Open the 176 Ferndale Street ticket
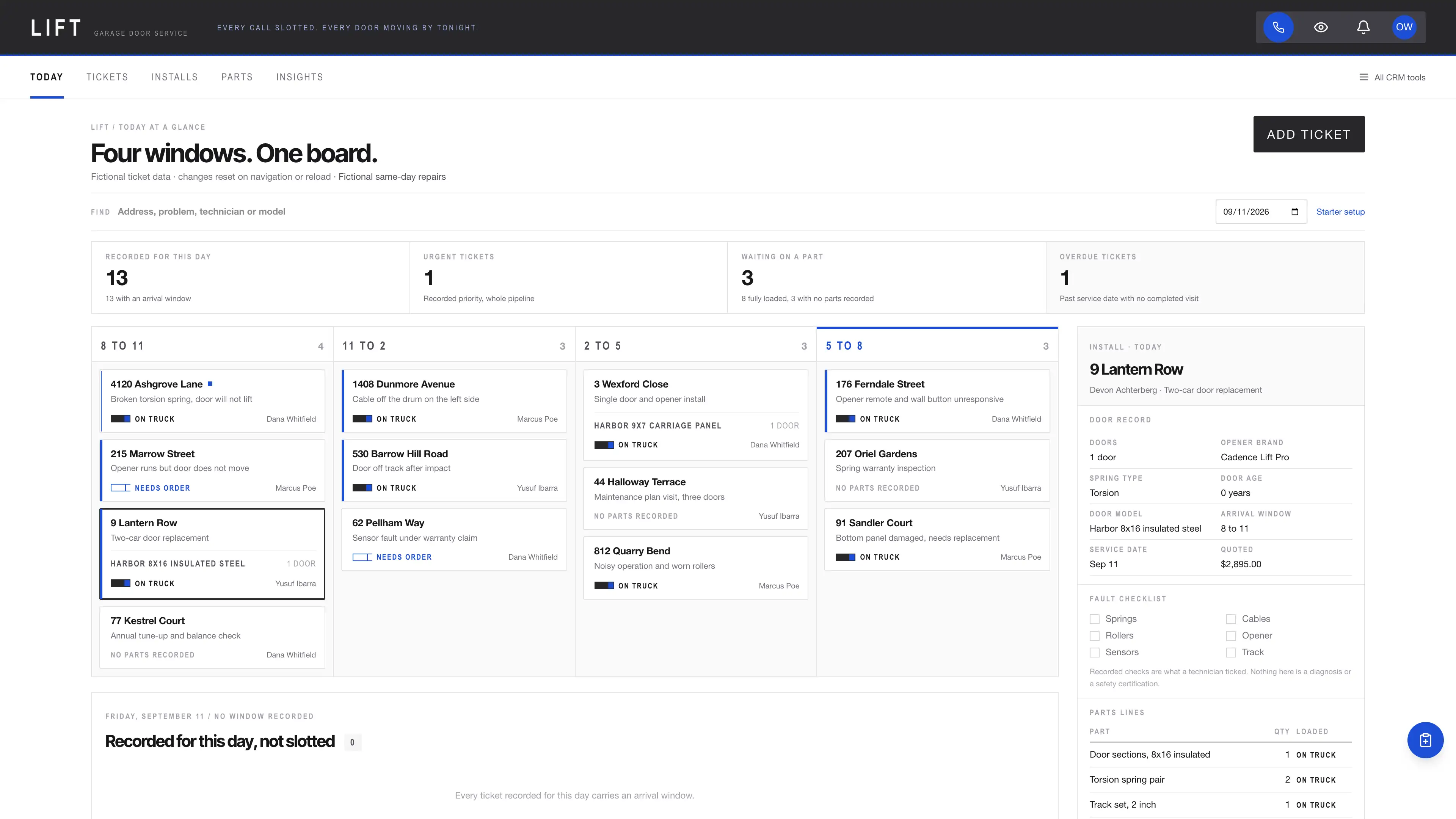Screen dimensions: 1456x819 (x=937, y=401)
